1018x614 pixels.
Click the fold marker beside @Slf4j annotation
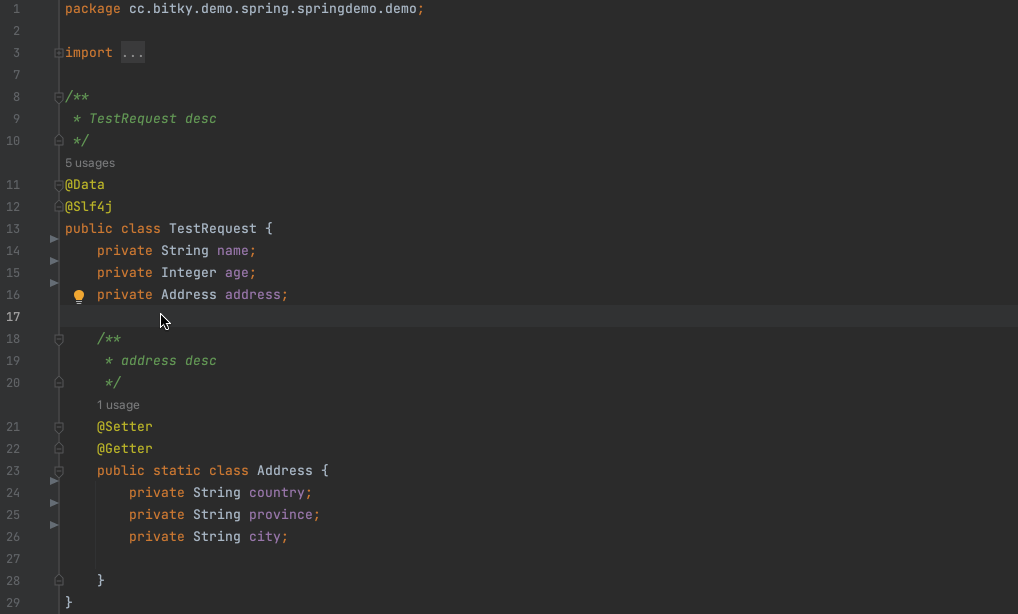[x=57, y=206]
